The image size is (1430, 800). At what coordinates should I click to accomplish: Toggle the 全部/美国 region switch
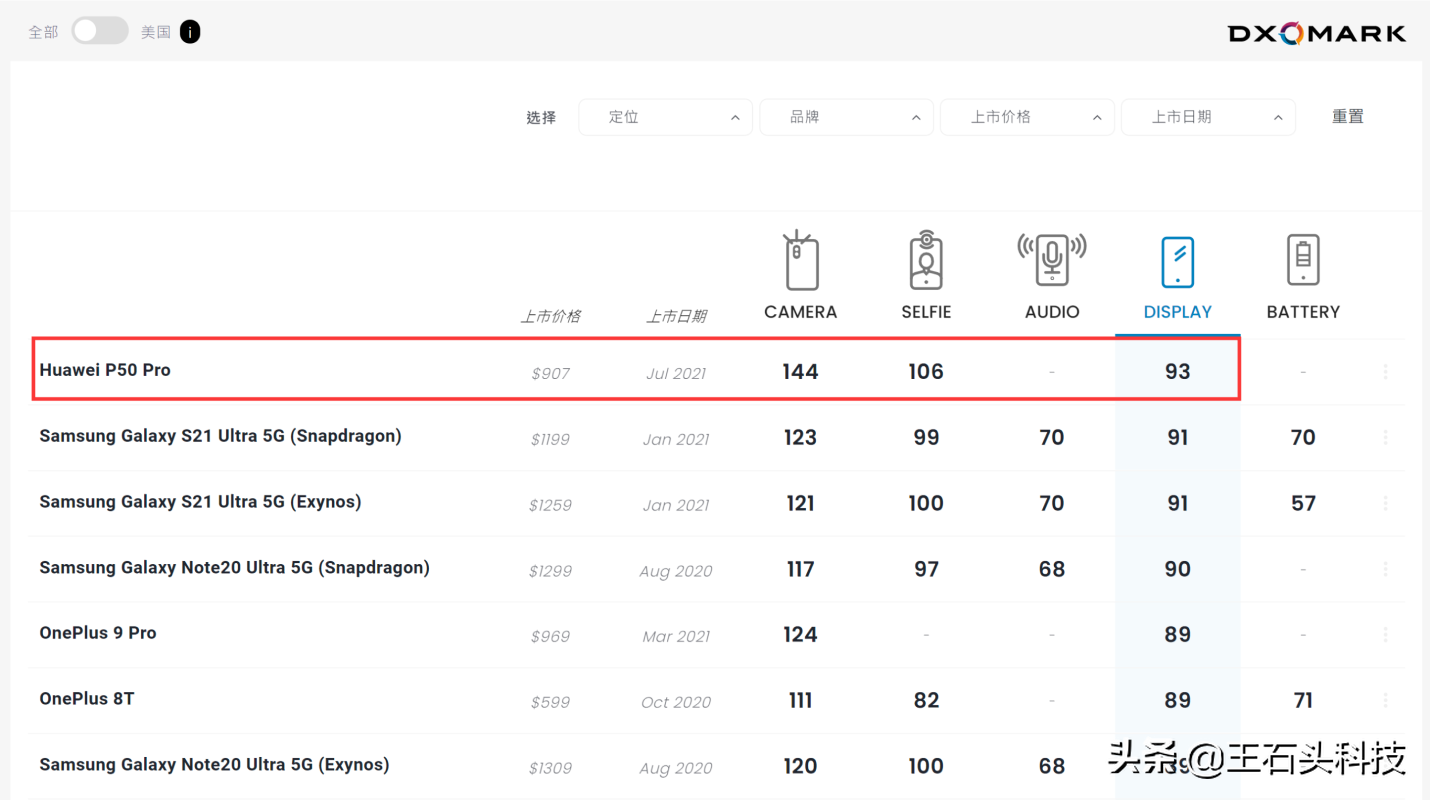100,31
